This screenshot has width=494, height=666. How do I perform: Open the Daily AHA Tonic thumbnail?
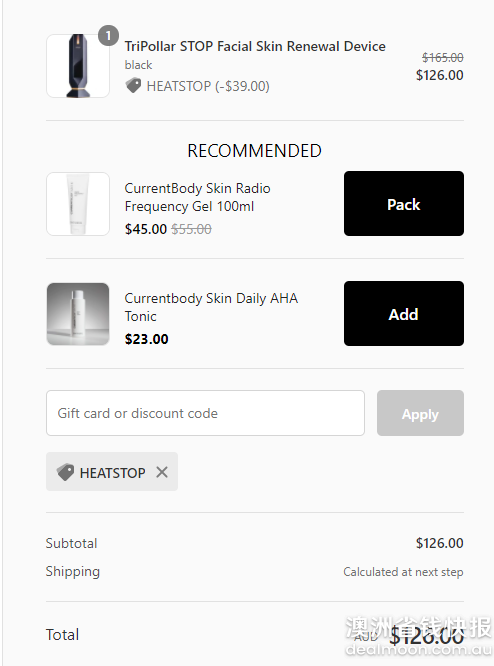click(x=78, y=314)
